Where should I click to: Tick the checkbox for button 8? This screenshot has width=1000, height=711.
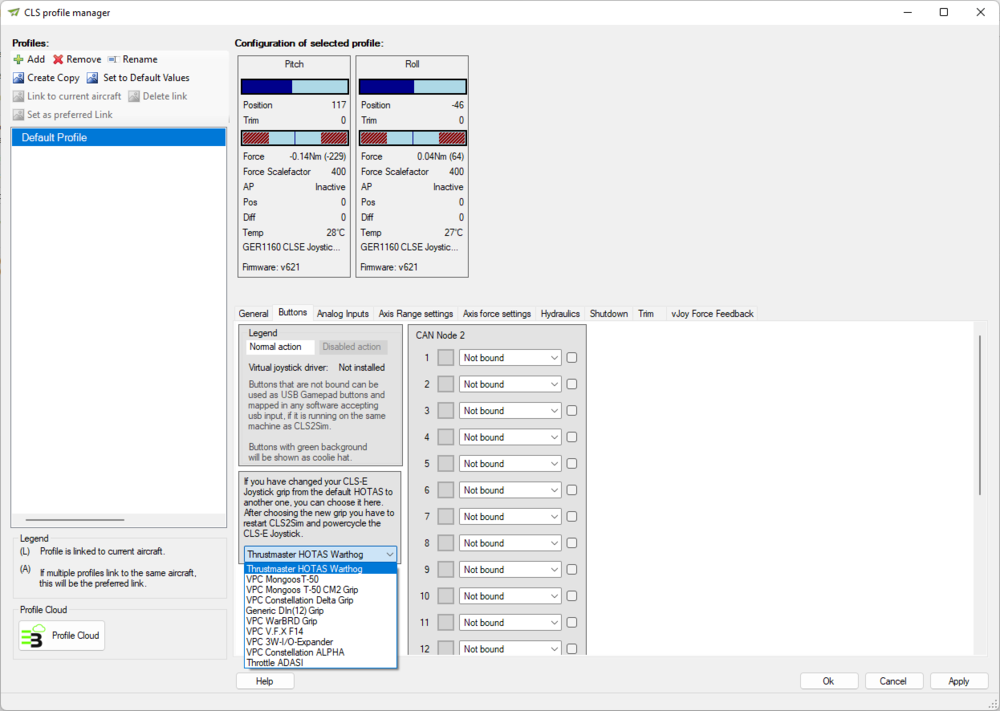click(x=572, y=543)
